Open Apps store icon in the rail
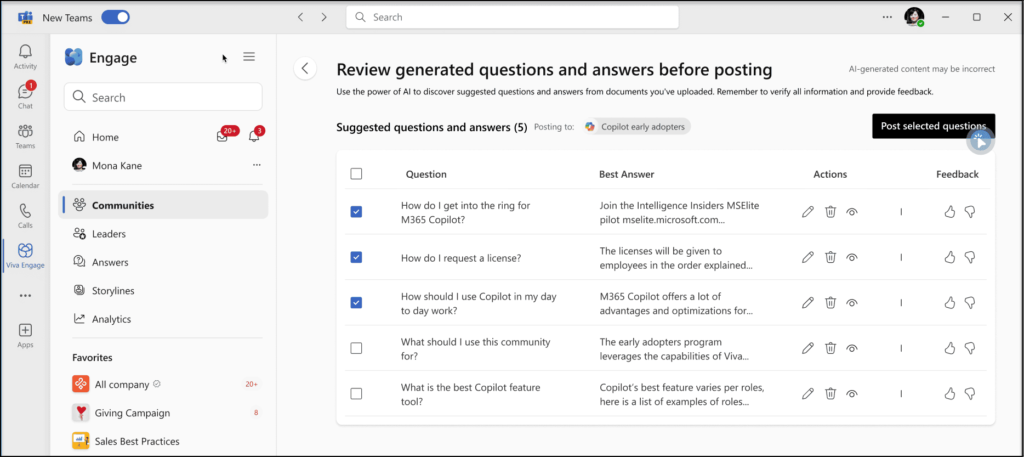Viewport: 1024px width, 457px height. (x=25, y=335)
